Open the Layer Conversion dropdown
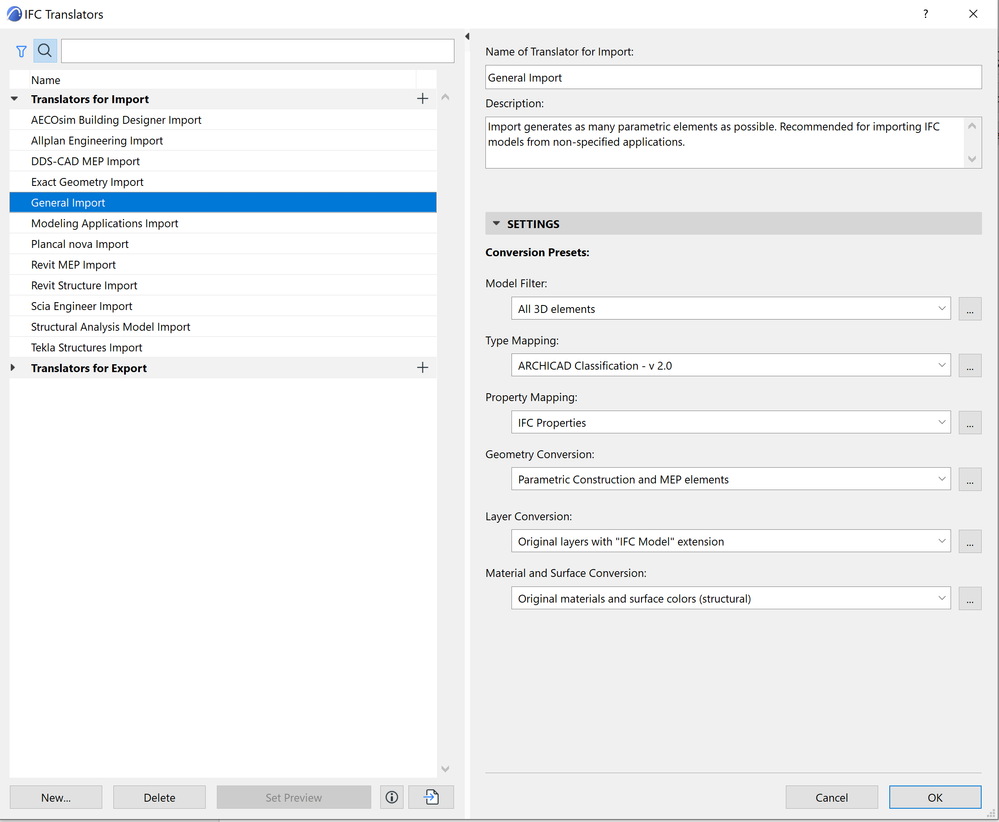999x822 pixels. tap(730, 542)
